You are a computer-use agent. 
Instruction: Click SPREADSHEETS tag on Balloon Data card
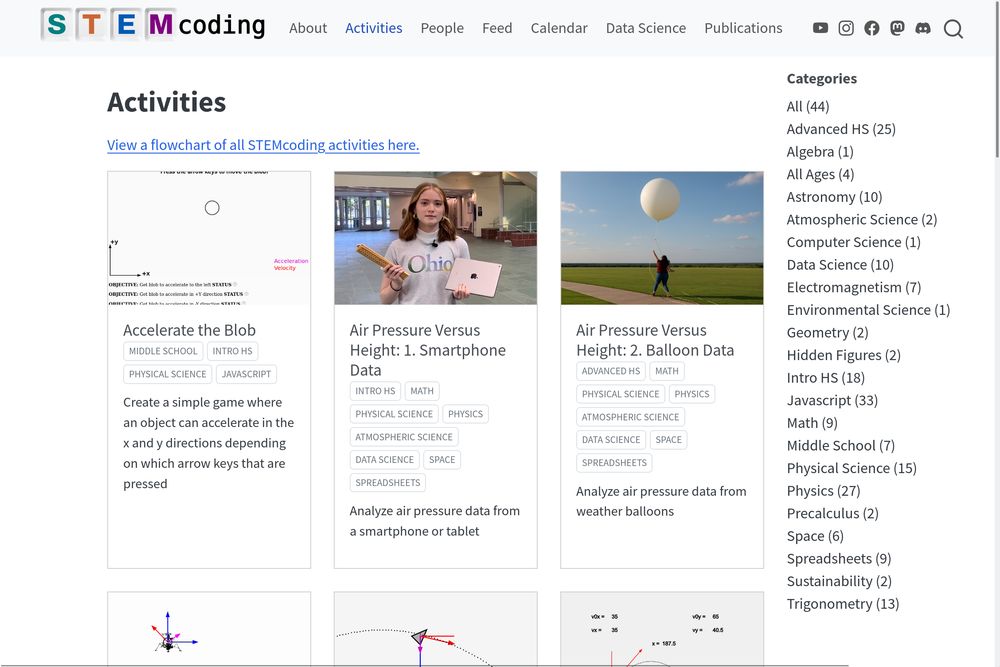[614, 463]
